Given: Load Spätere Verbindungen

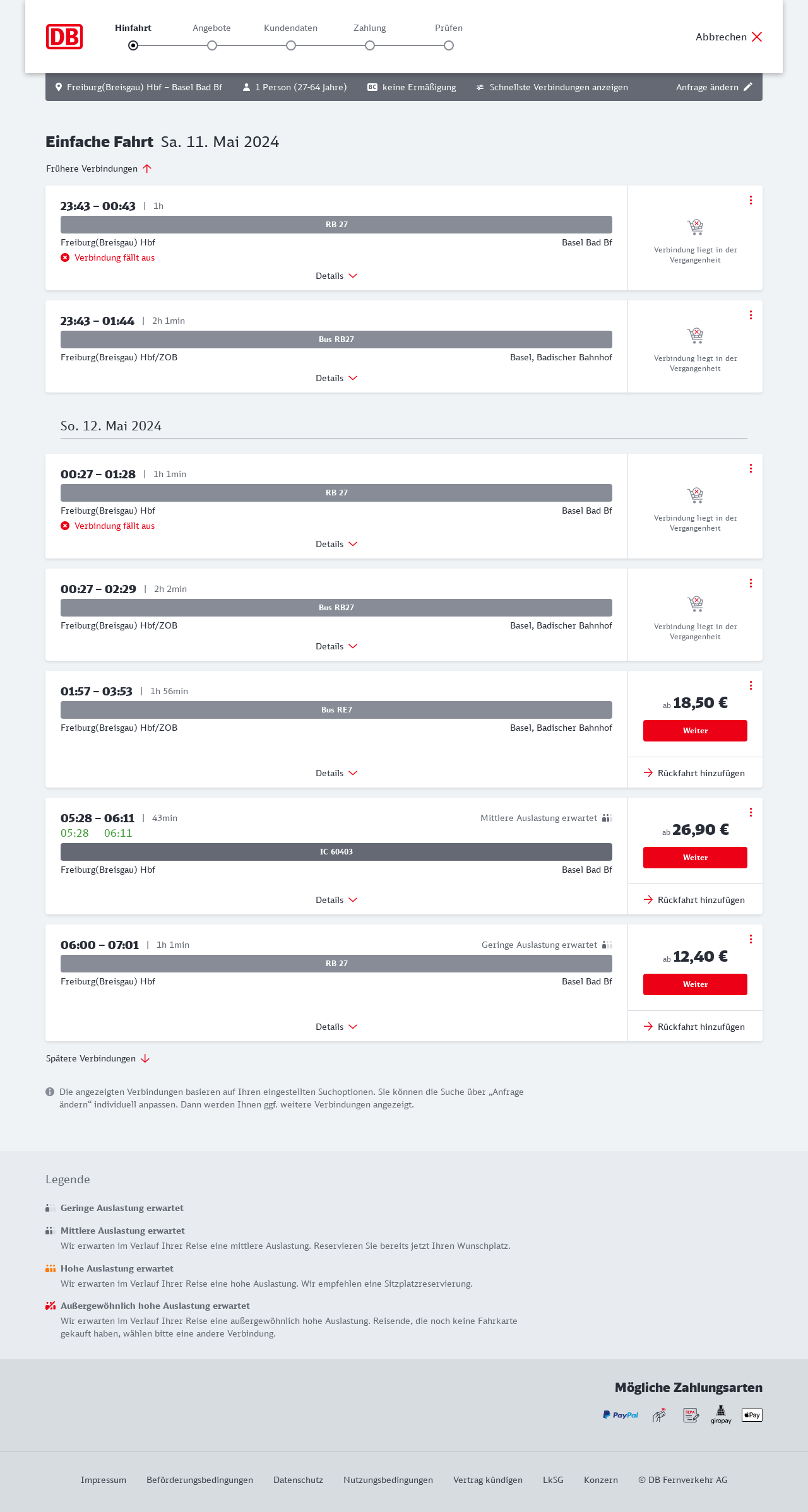Looking at the screenshot, I should [97, 1058].
